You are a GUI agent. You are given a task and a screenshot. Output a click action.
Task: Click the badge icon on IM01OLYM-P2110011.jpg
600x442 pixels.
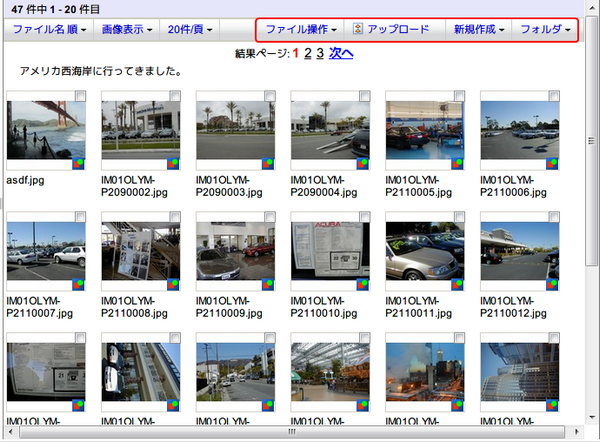457,285
